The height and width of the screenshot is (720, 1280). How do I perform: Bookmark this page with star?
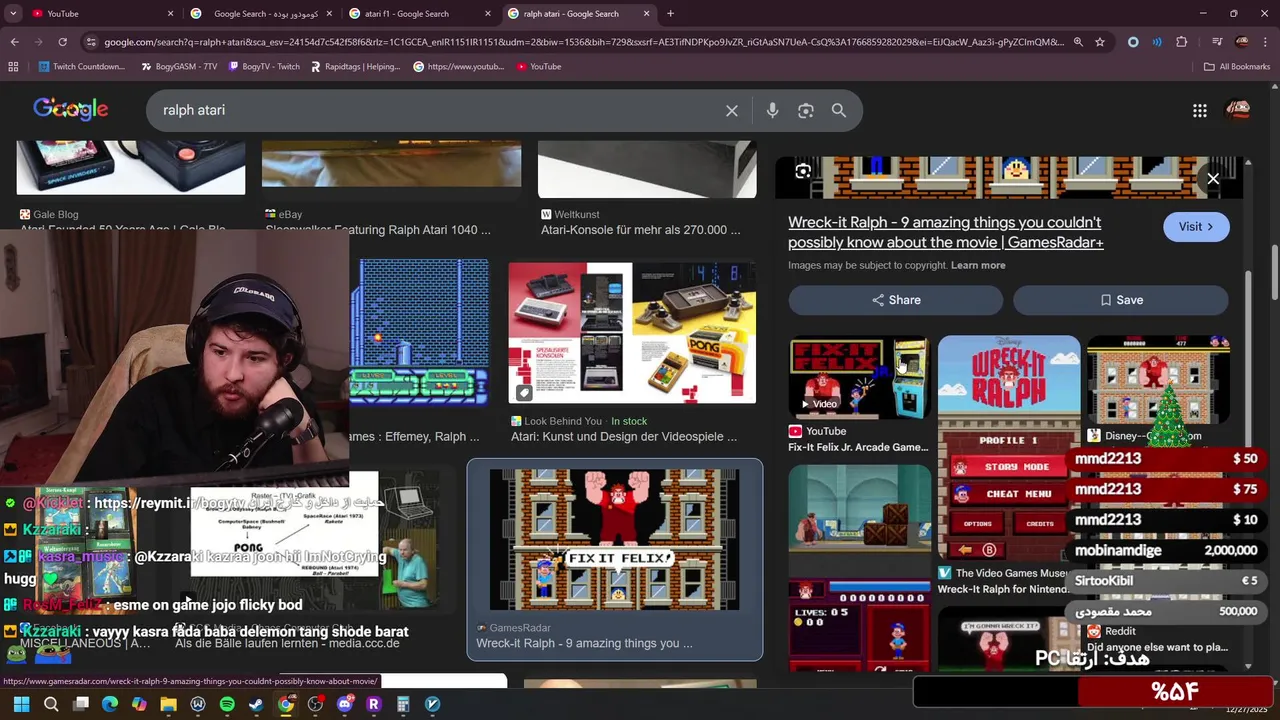click(x=1100, y=42)
